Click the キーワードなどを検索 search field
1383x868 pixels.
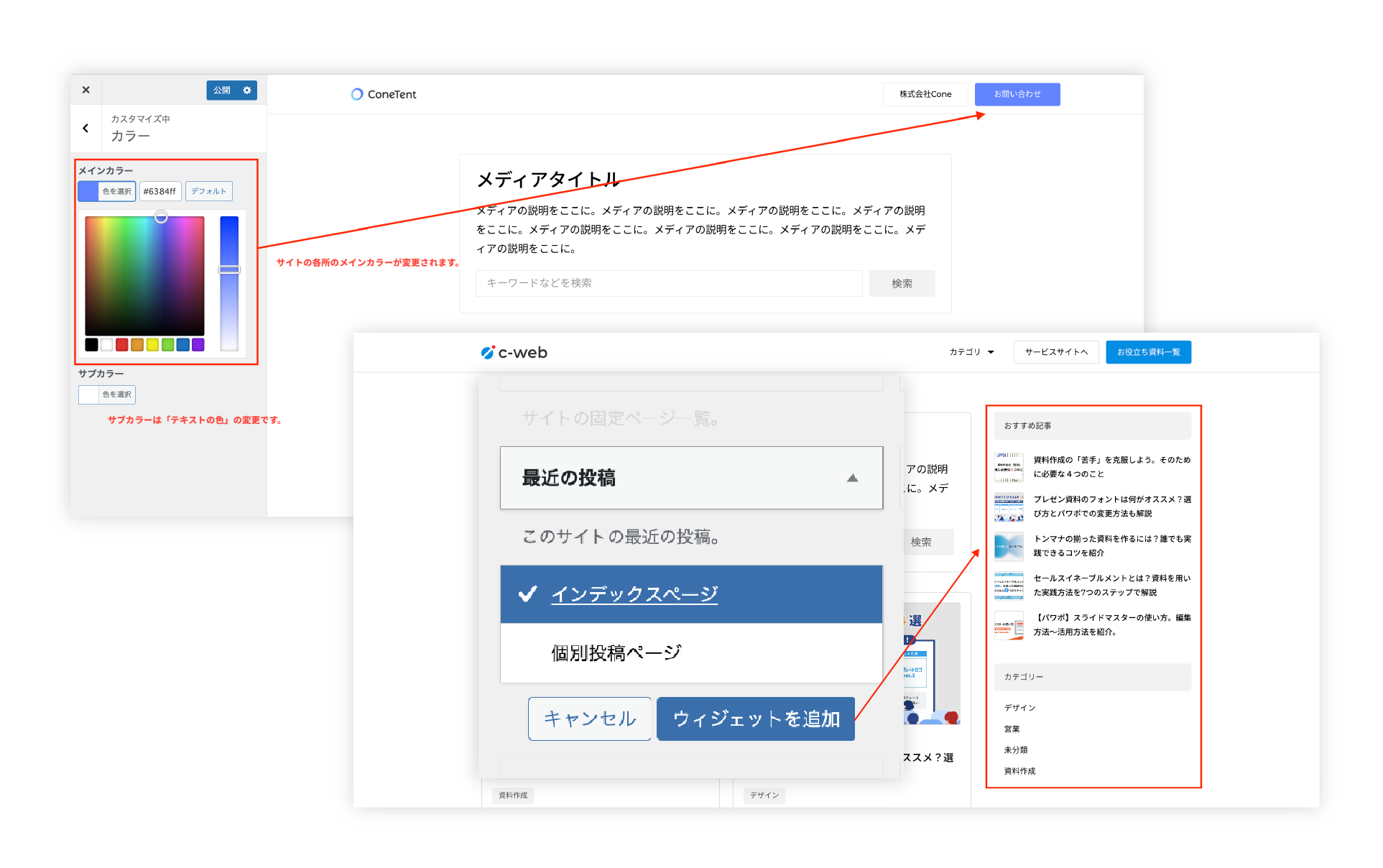tap(669, 283)
